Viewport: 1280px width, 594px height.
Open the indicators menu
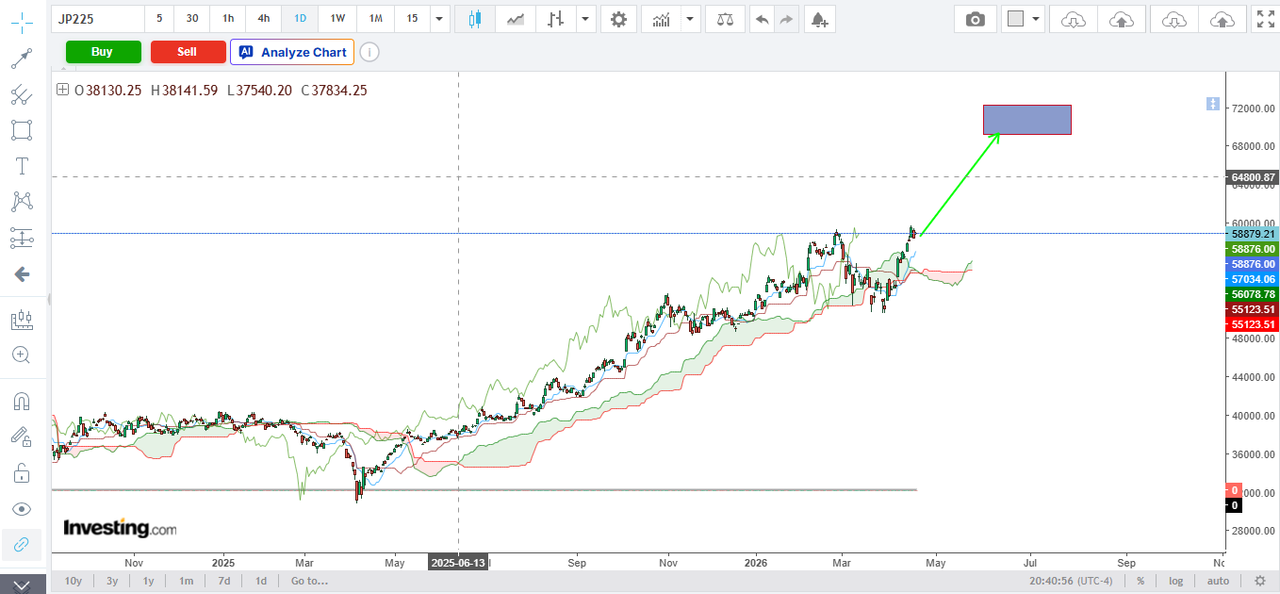(661, 19)
